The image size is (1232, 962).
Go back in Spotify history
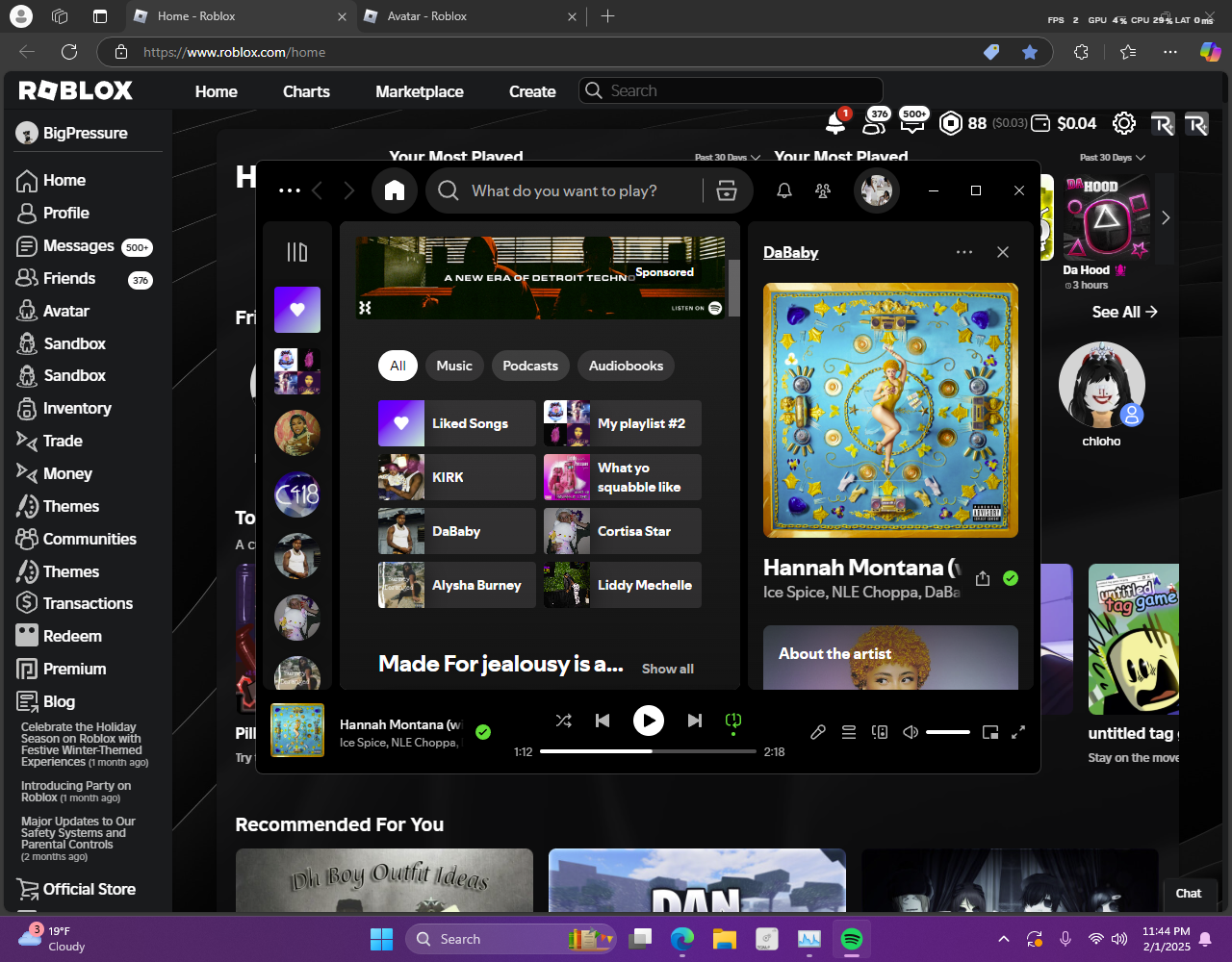pyautogui.click(x=318, y=190)
